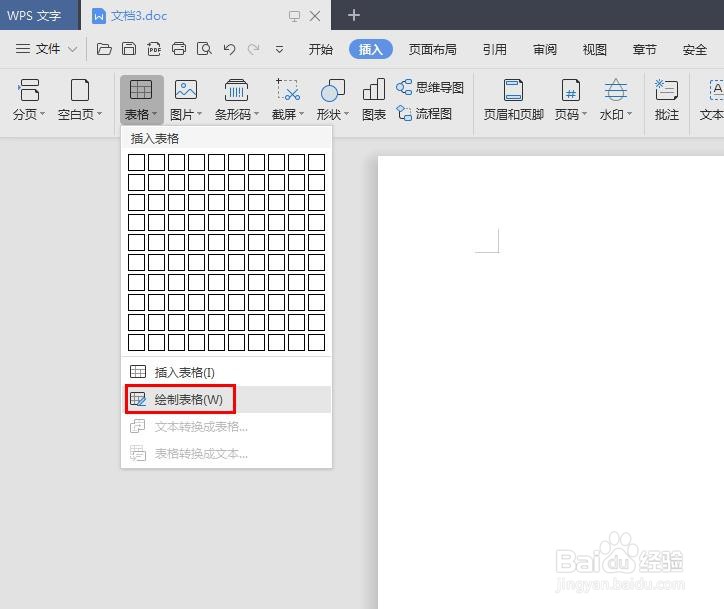Expand quick access toolbar customization arrow
This screenshot has width=724, height=609.
(279, 49)
